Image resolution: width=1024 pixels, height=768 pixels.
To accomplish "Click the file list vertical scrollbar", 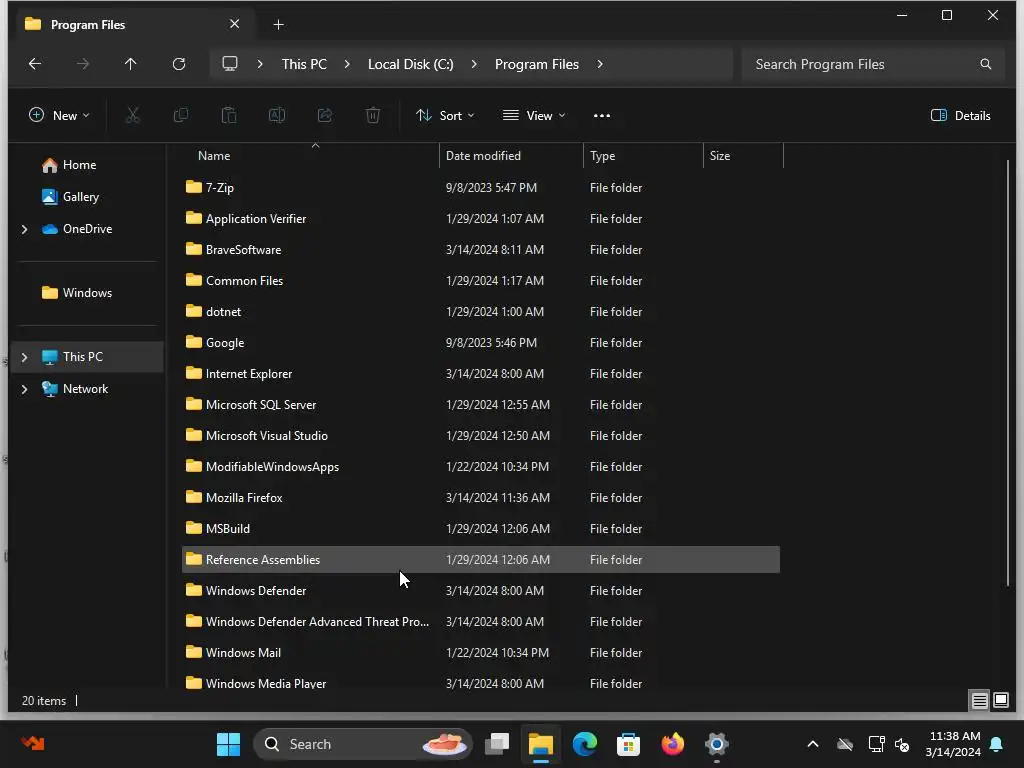I will (1008, 372).
